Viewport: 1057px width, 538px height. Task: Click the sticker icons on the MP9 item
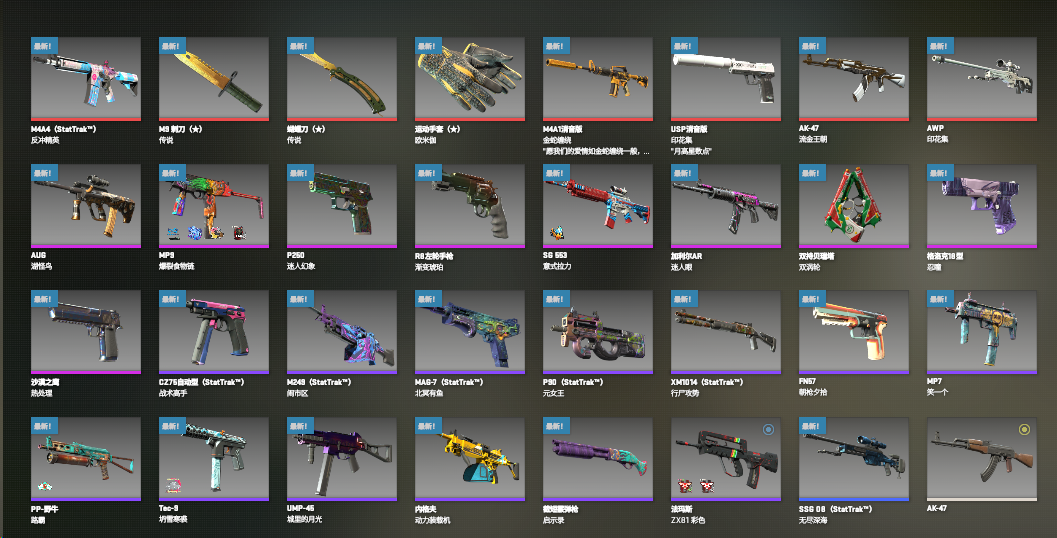(x=206, y=233)
